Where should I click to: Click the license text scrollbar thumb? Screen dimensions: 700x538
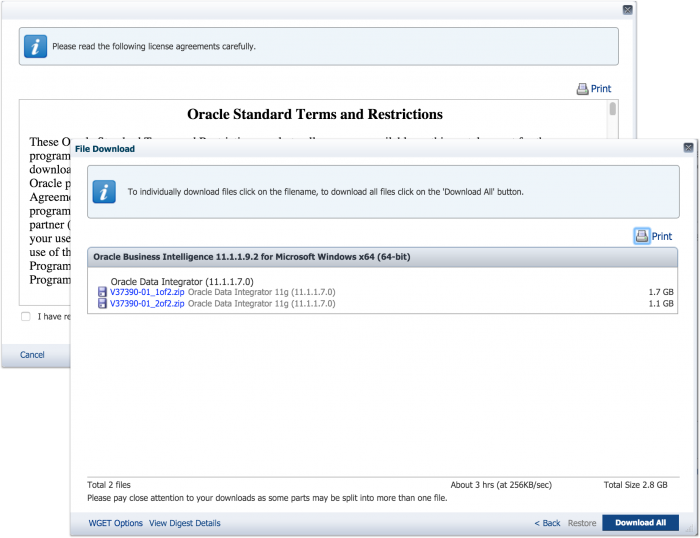[x=612, y=108]
